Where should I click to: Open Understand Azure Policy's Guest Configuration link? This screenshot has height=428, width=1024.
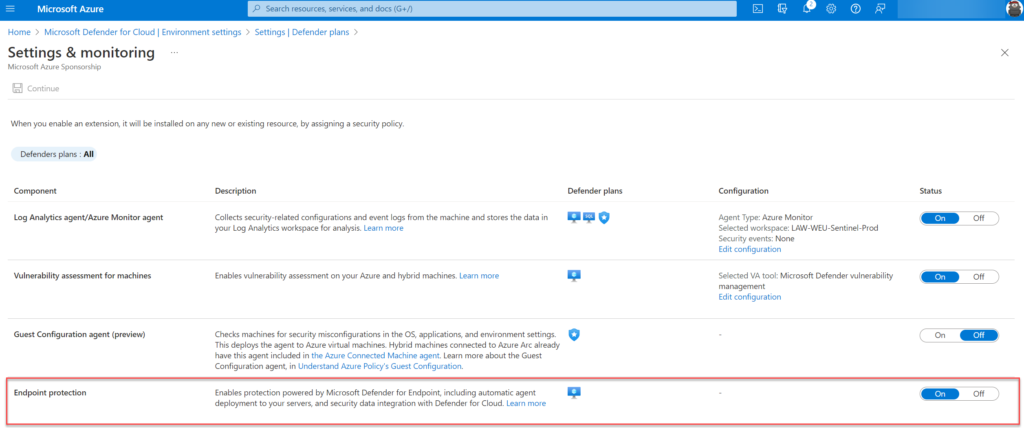click(380, 367)
